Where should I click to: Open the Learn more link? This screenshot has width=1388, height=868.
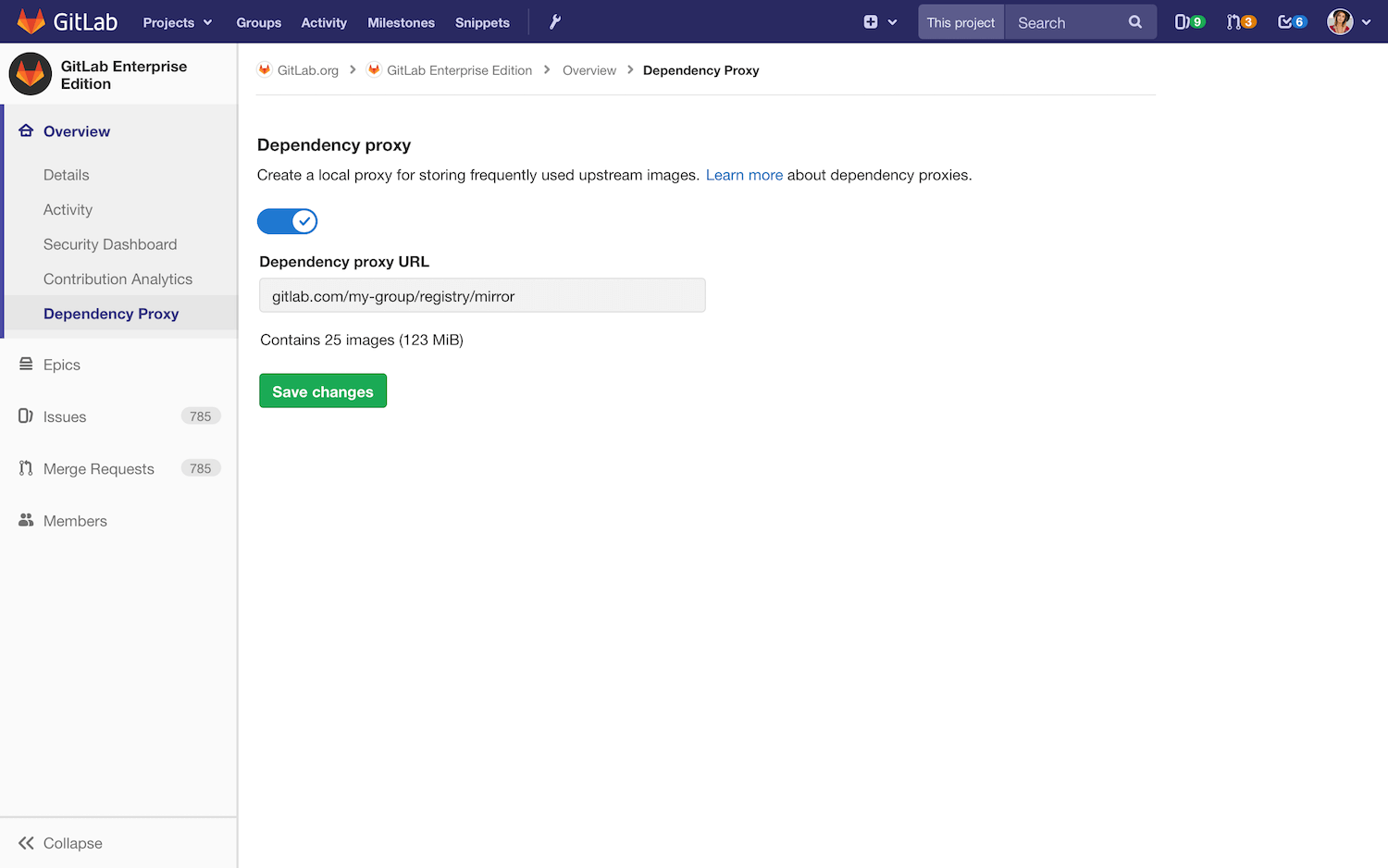click(x=744, y=174)
